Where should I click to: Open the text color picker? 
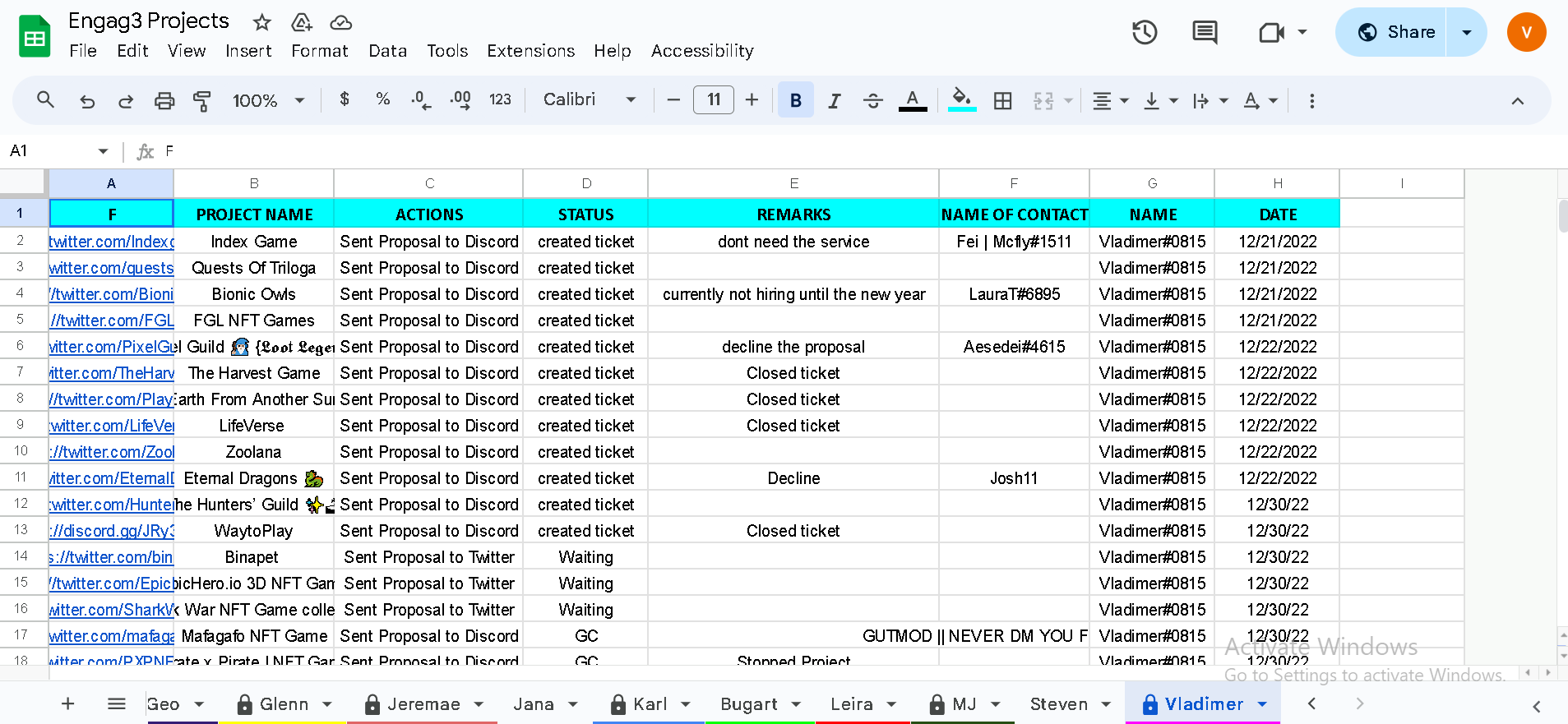(913, 100)
